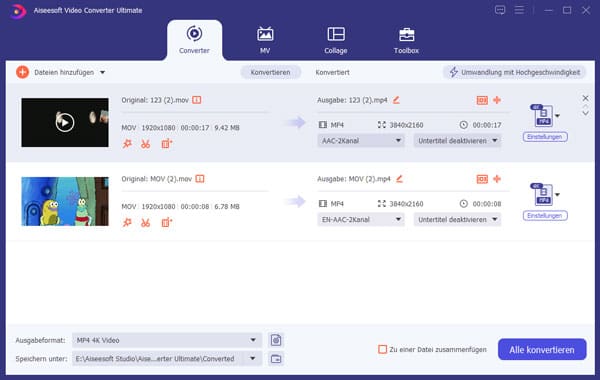Open the hamburger menu in title bar
Image resolution: width=600 pixels, height=380 pixels.
pos(519,10)
